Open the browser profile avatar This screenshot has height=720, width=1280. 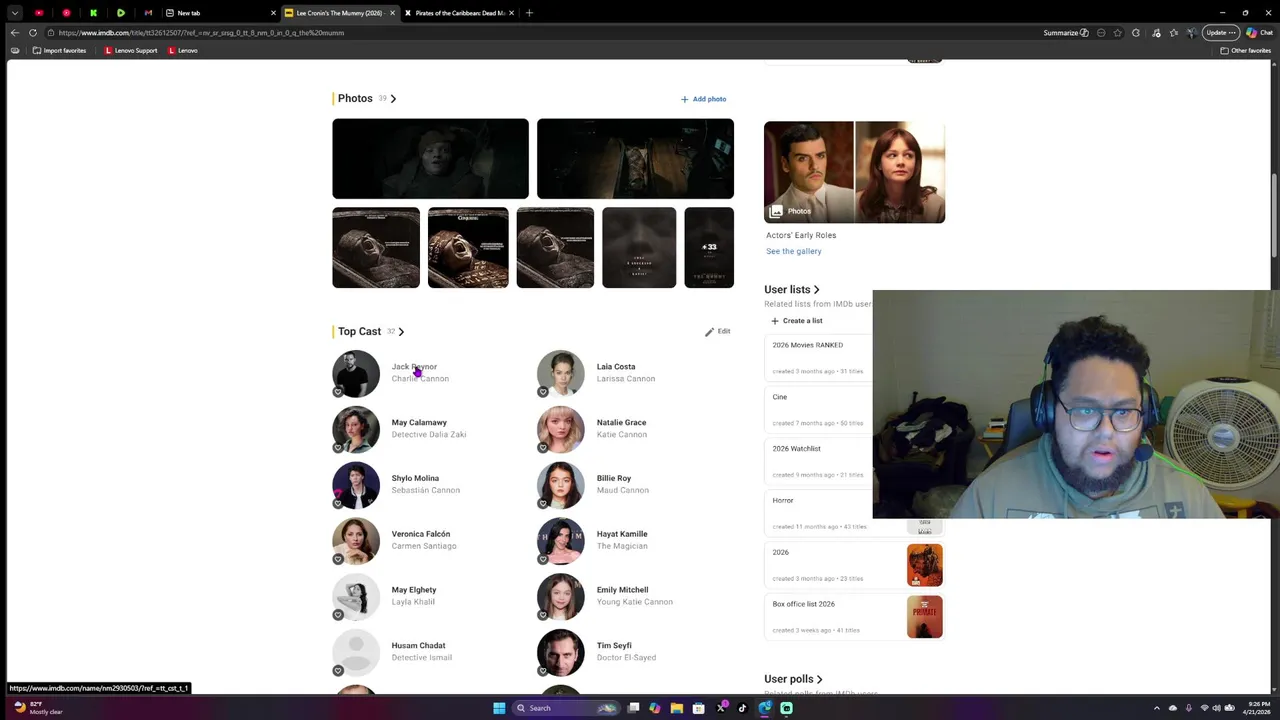coord(1192,33)
